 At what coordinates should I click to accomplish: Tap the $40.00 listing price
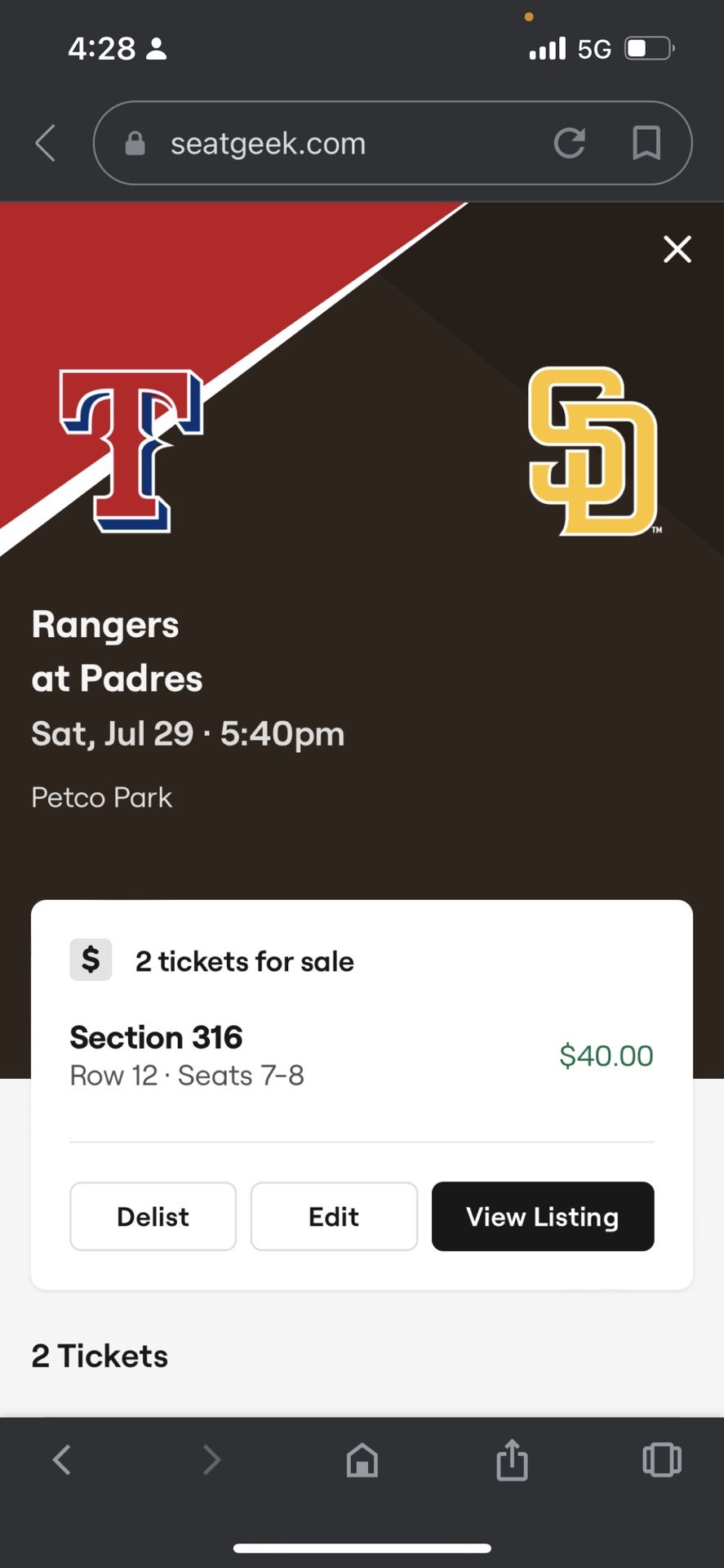pyautogui.click(x=606, y=1055)
